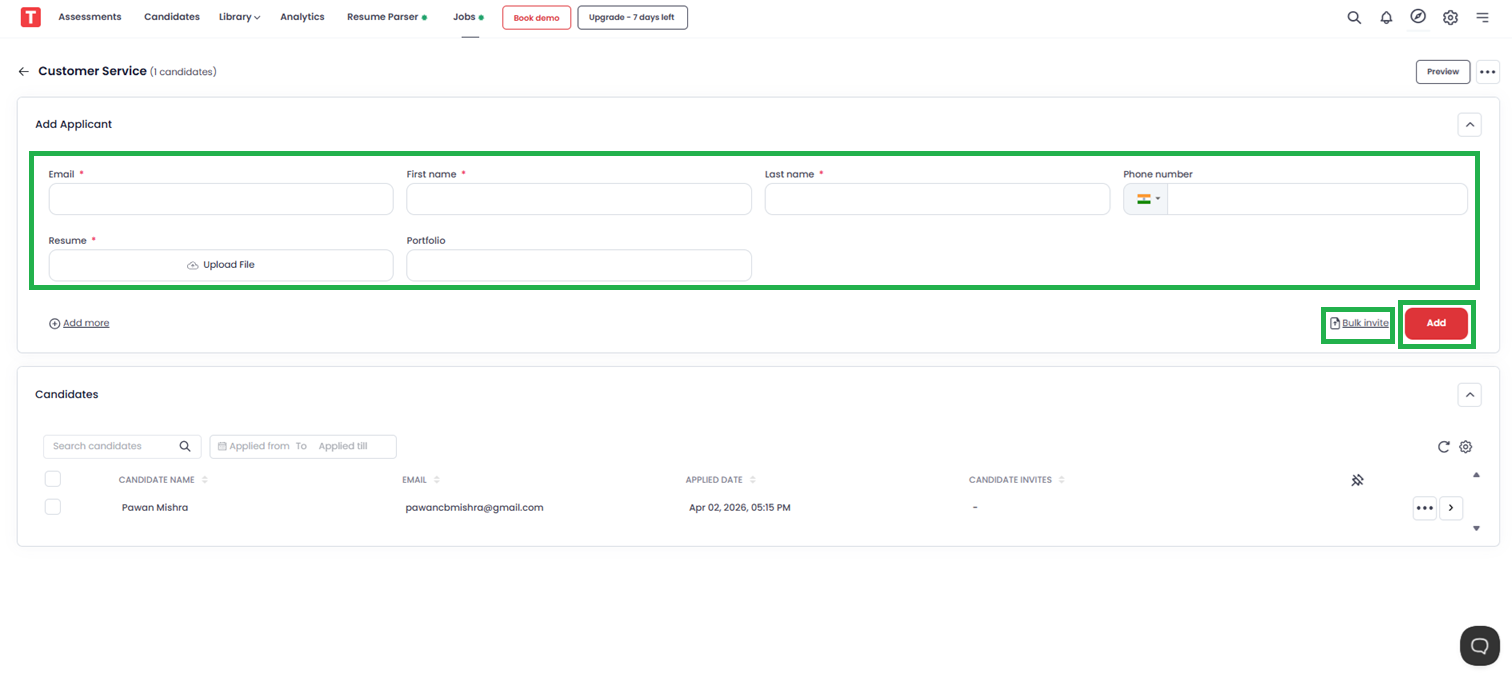Click the Book demo button
Screen dimensions: 1512x685
(x=537, y=18)
